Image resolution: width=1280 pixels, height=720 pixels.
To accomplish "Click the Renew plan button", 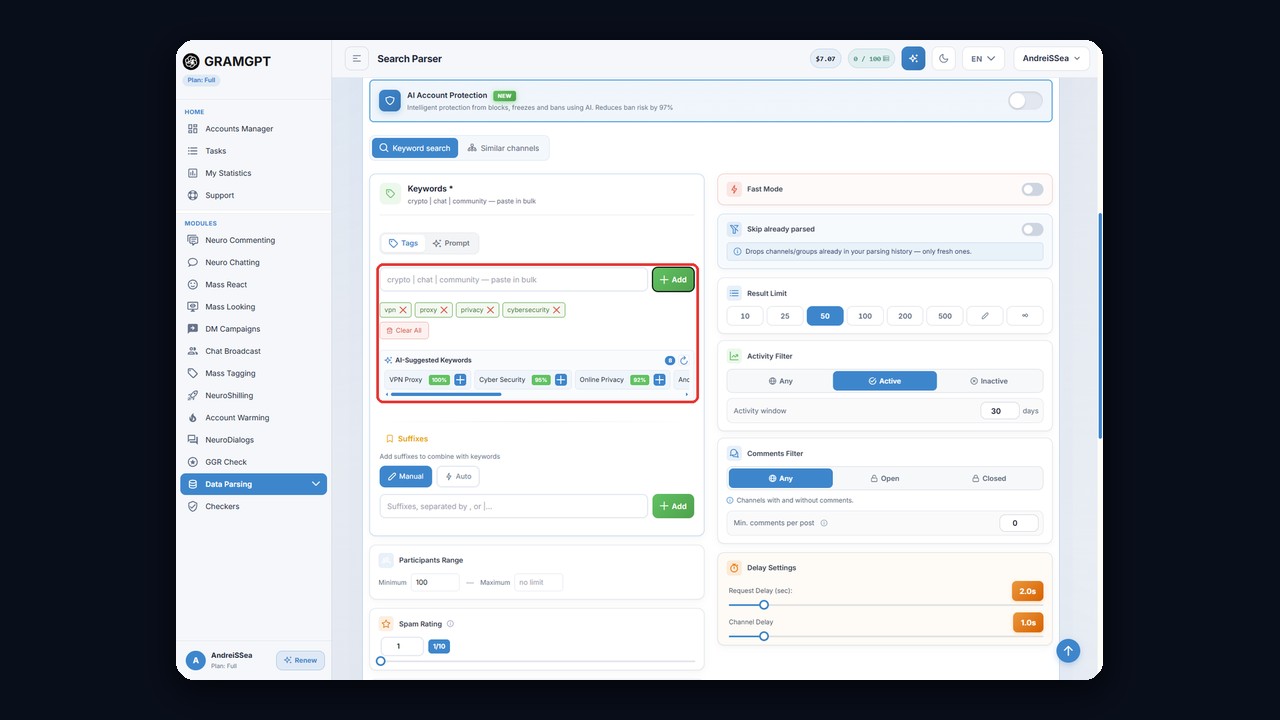I will 300,660.
